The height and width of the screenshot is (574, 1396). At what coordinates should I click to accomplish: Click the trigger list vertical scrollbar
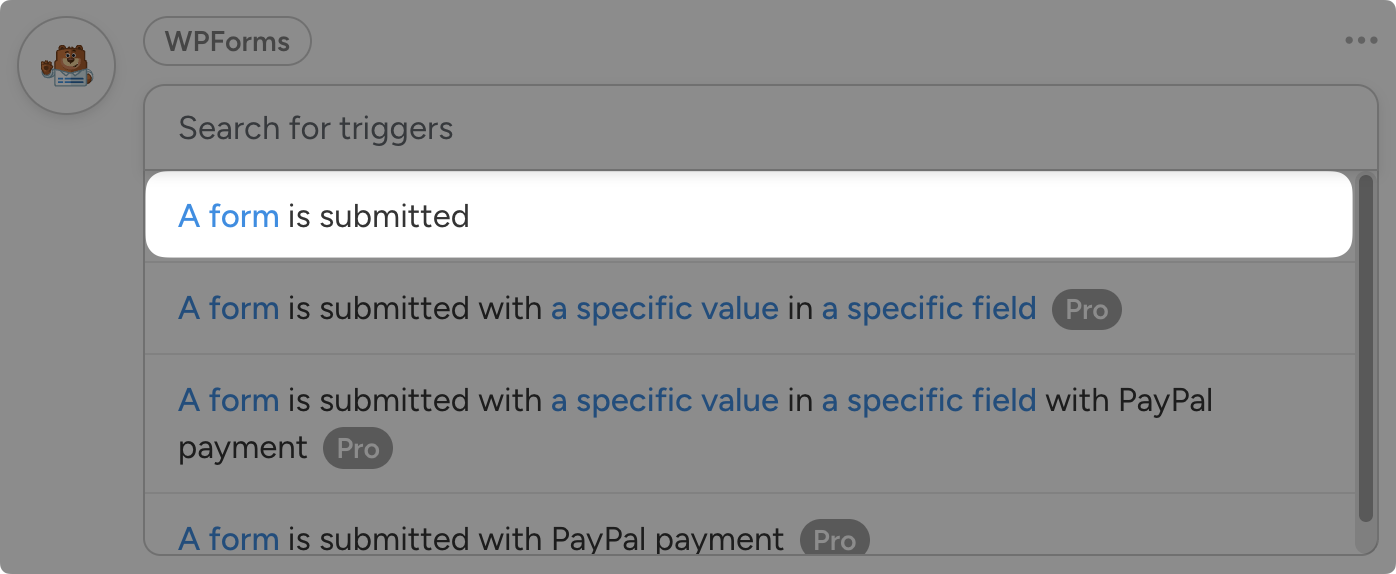1366,350
